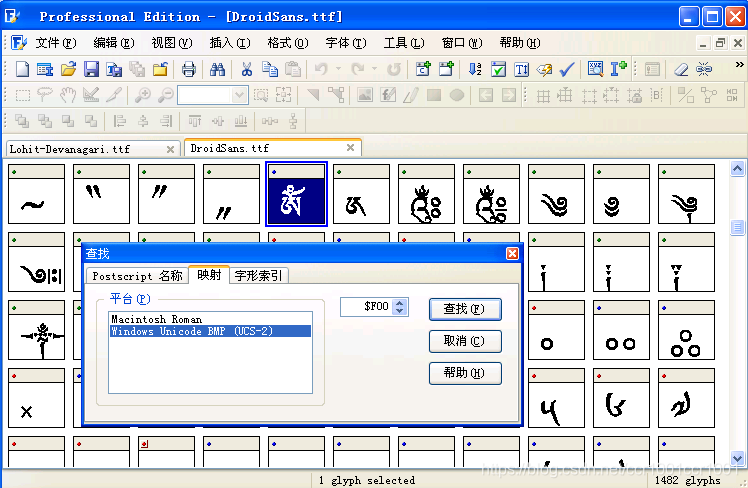The image size is (748, 488).
Task: Click the Validate font check window icon
Action: (498, 69)
